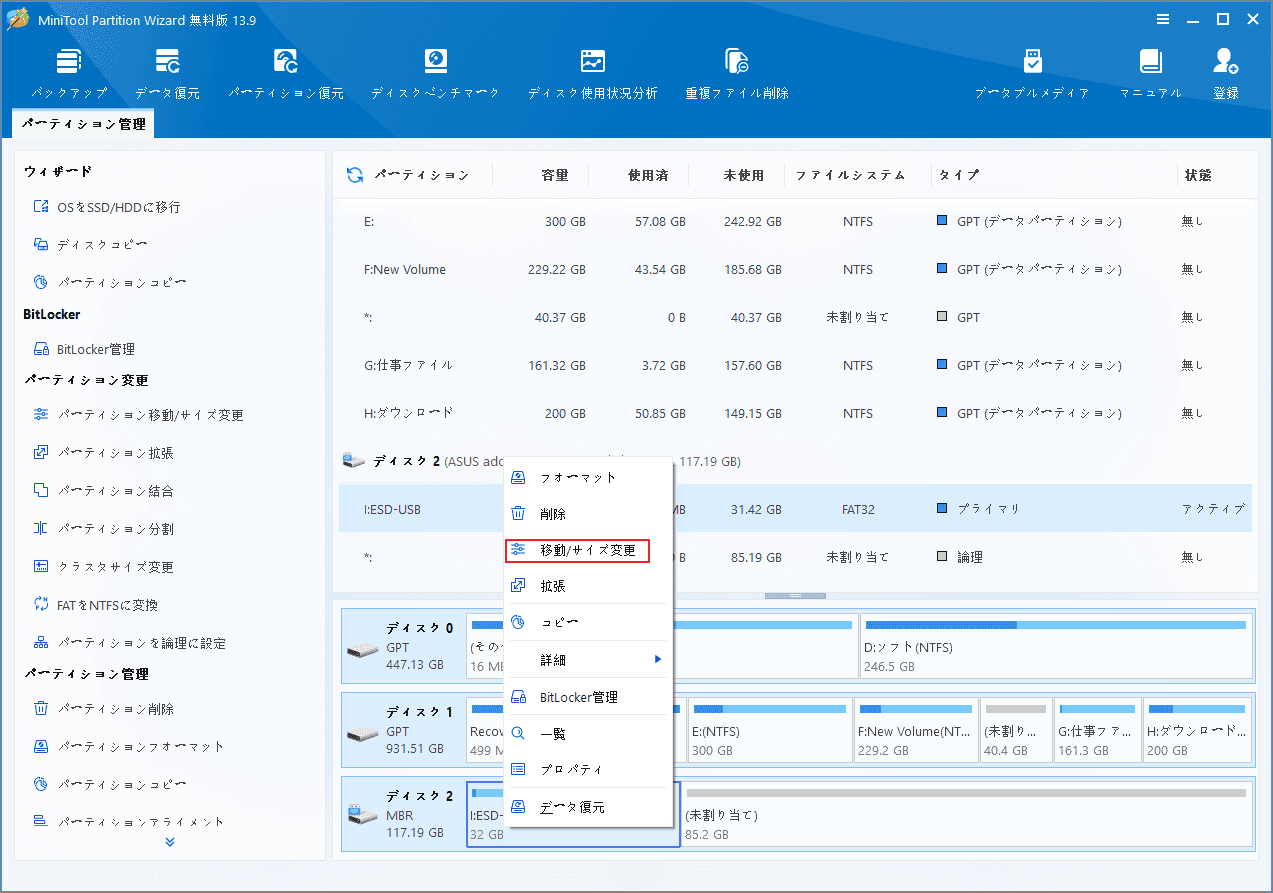Screen dimensions: 1273x893
Task: Choose フォーマット in the context menu
Action: point(589,477)
